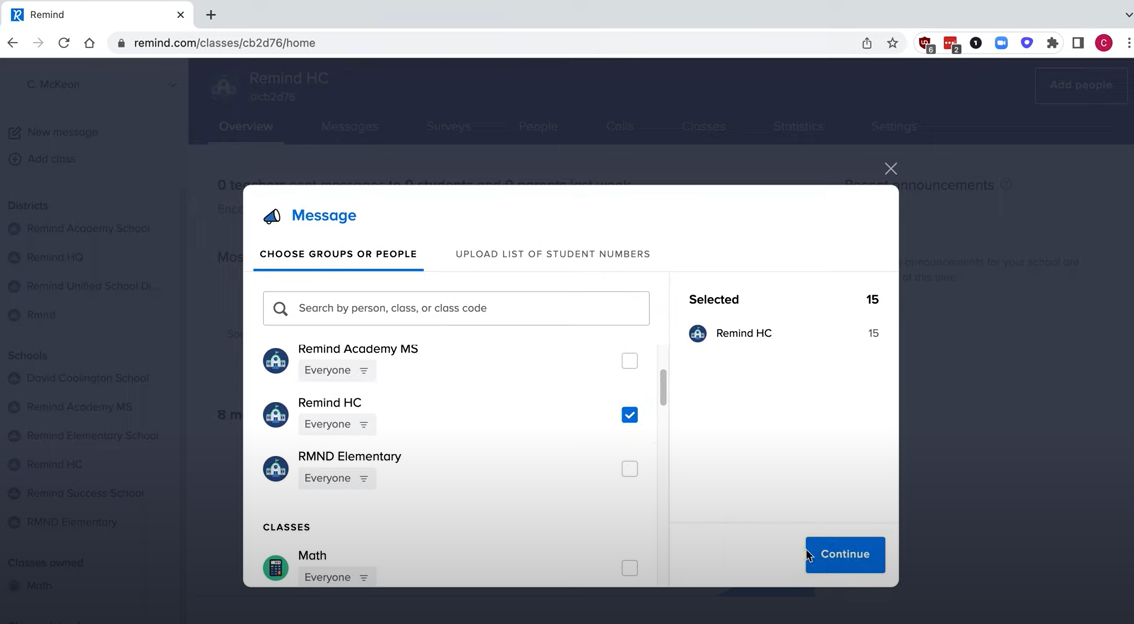Open the People tab
This screenshot has width=1134, height=624.
coord(538,127)
